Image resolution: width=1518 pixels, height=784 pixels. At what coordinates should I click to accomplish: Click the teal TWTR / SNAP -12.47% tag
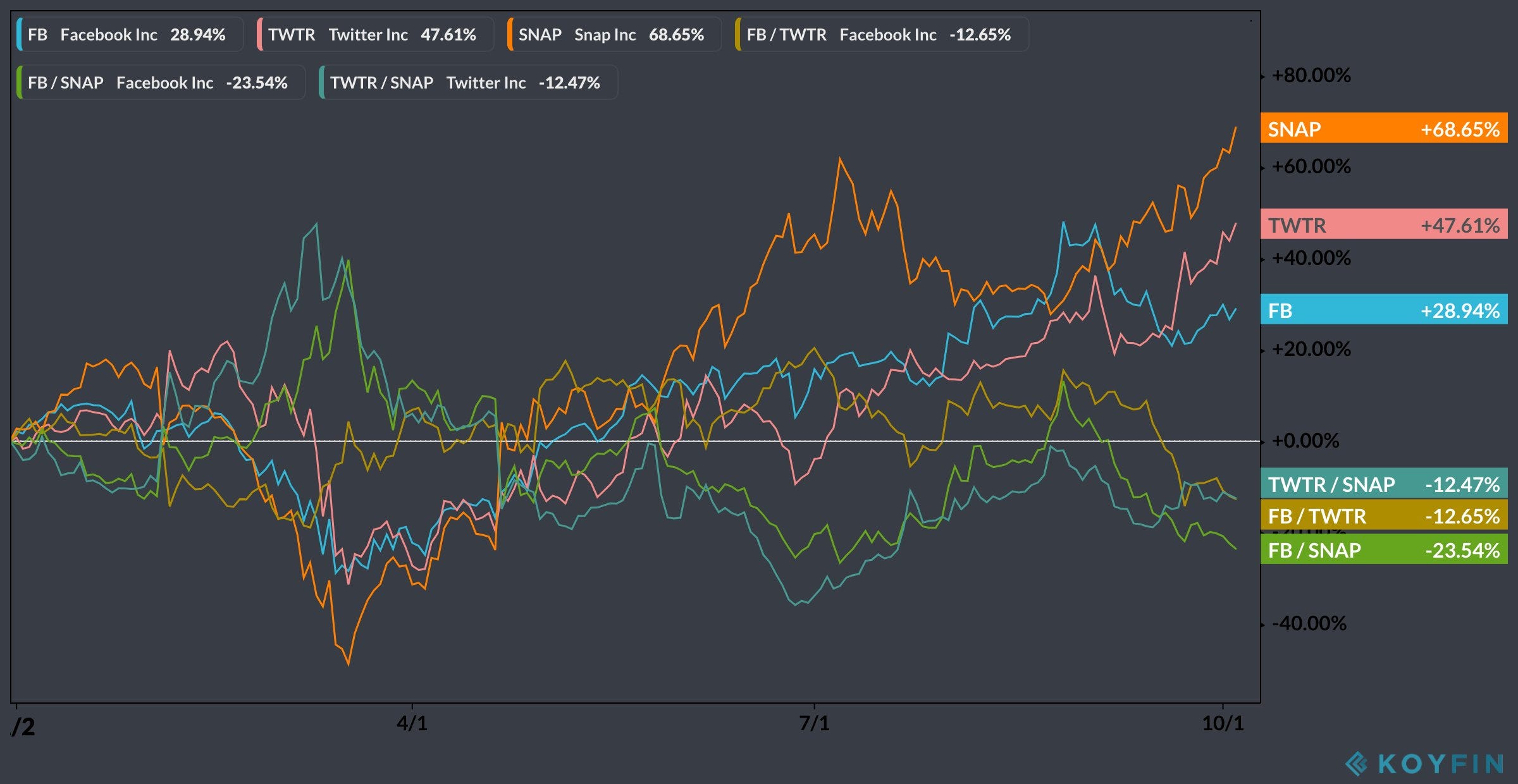pos(1383,484)
